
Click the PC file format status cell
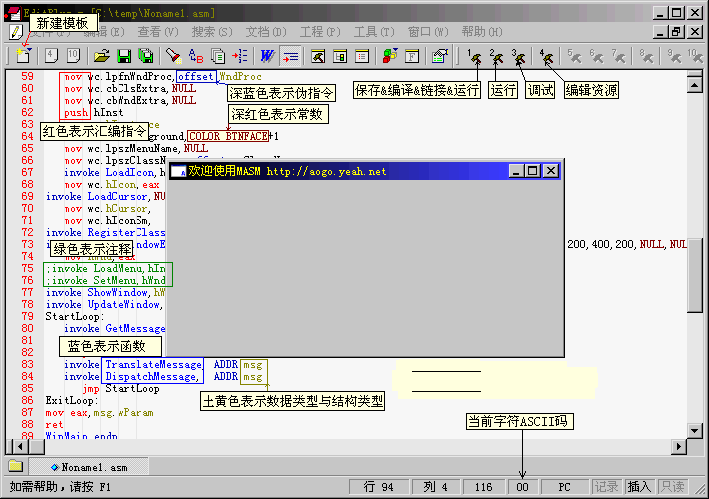click(564, 487)
